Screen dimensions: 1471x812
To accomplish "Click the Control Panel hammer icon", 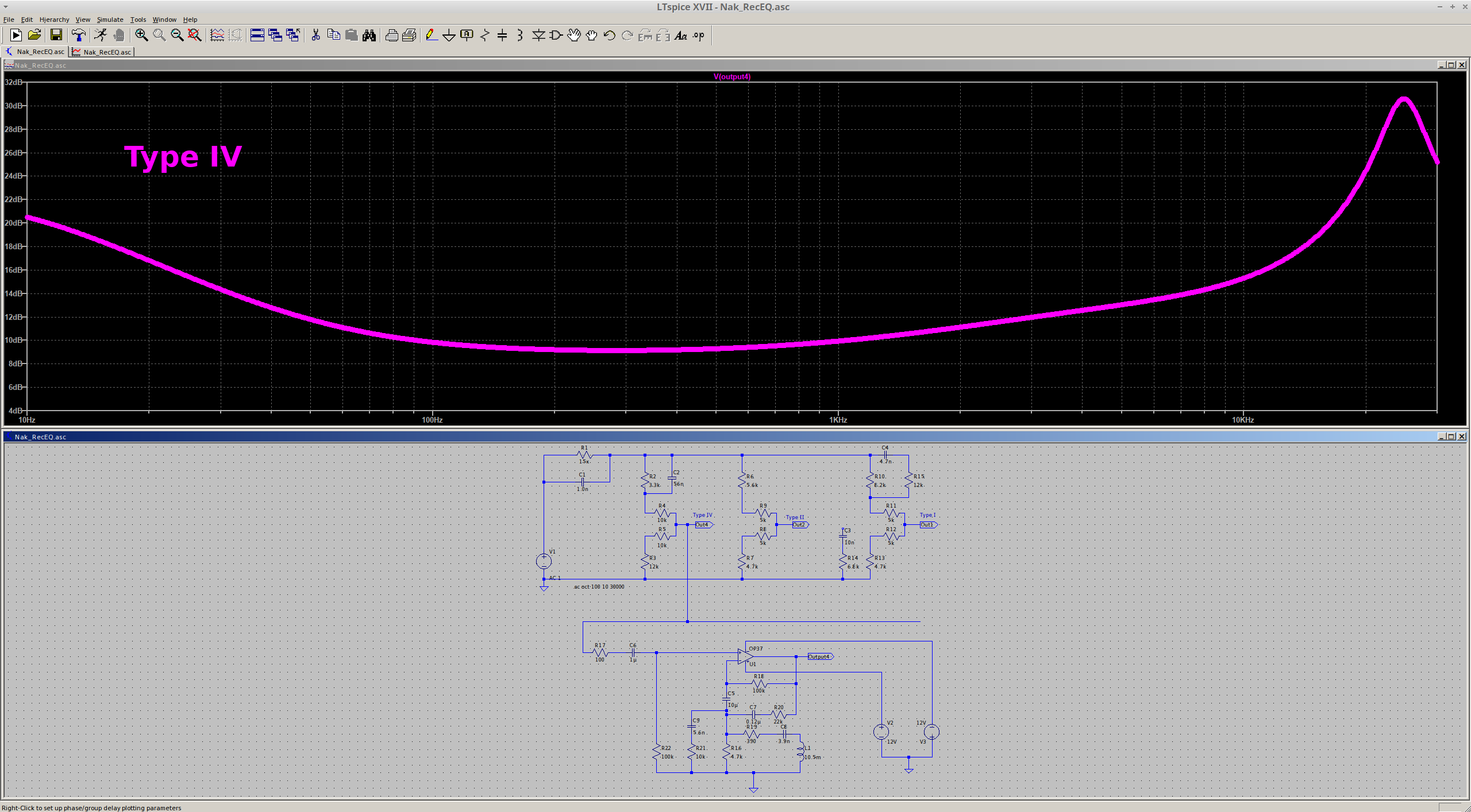I will [79, 36].
